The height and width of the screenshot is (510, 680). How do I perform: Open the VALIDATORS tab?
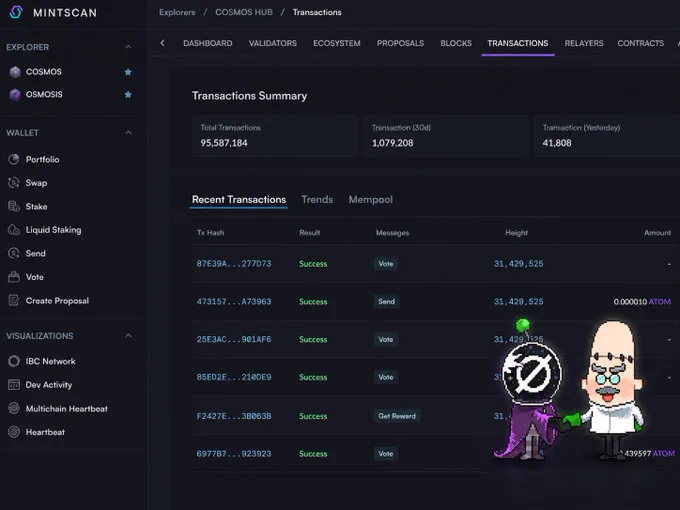pyautogui.click(x=273, y=43)
